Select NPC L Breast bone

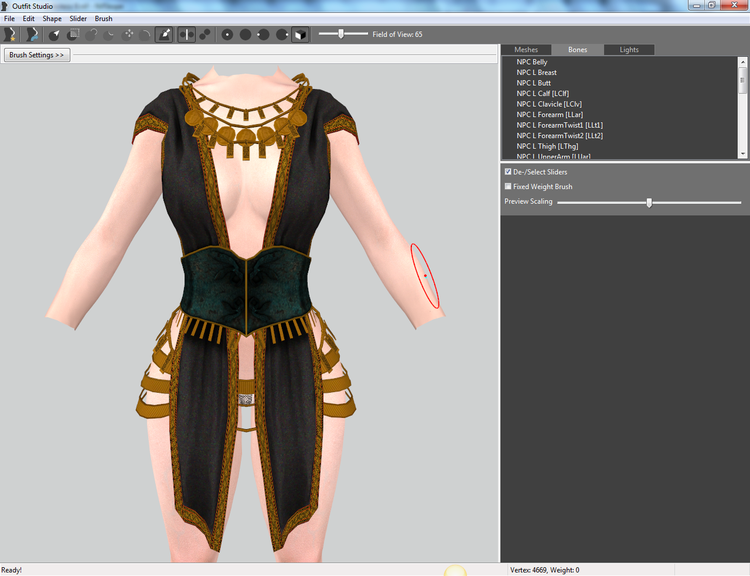pyautogui.click(x=537, y=72)
